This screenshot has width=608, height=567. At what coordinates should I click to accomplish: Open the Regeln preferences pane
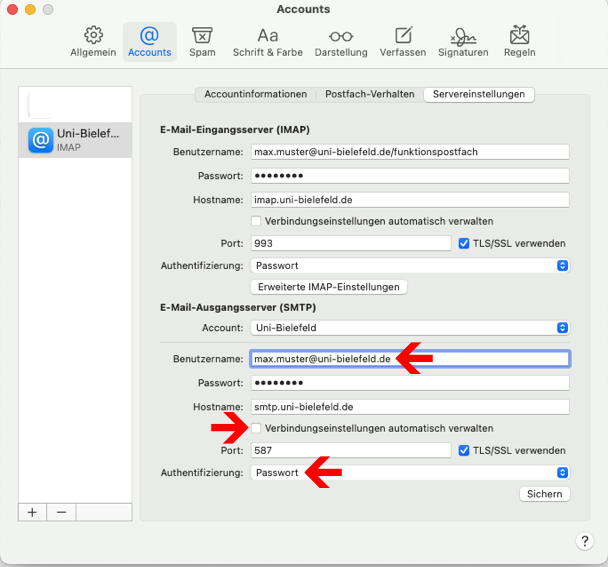(x=520, y=42)
